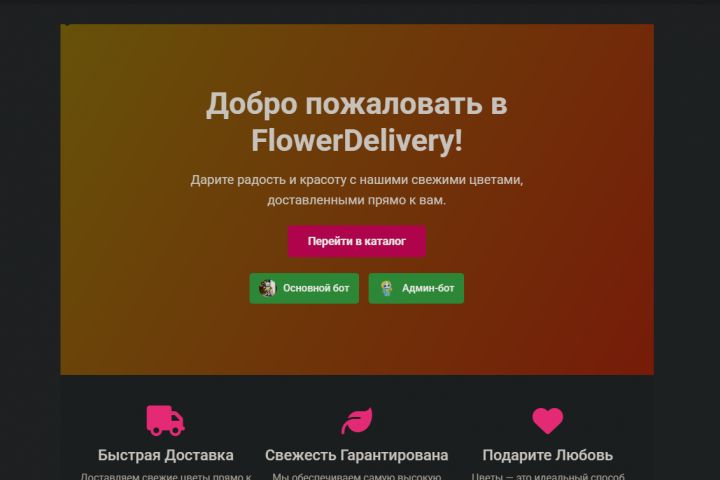Launch the Админ-бот link
The height and width of the screenshot is (480, 720).
[416, 288]
